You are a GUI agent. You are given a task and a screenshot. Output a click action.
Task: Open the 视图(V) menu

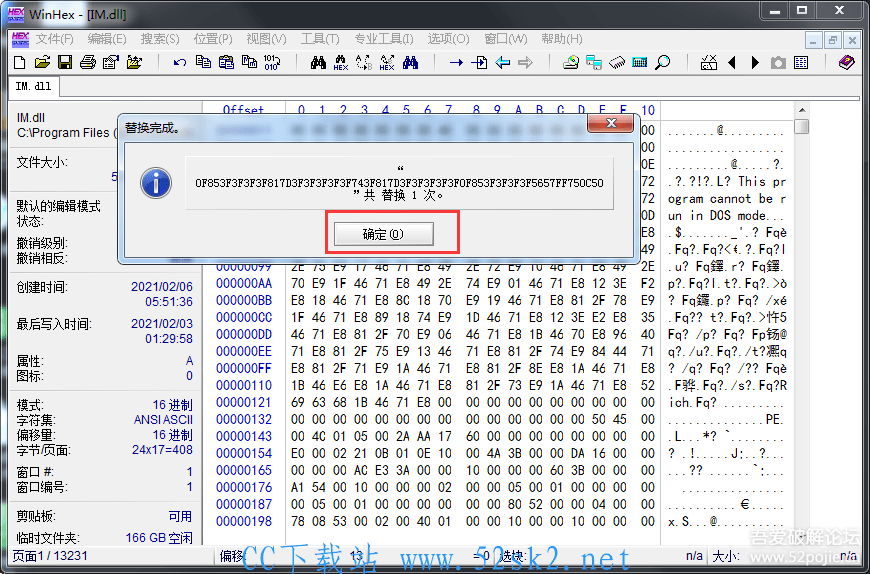click(x=266, y=39)
